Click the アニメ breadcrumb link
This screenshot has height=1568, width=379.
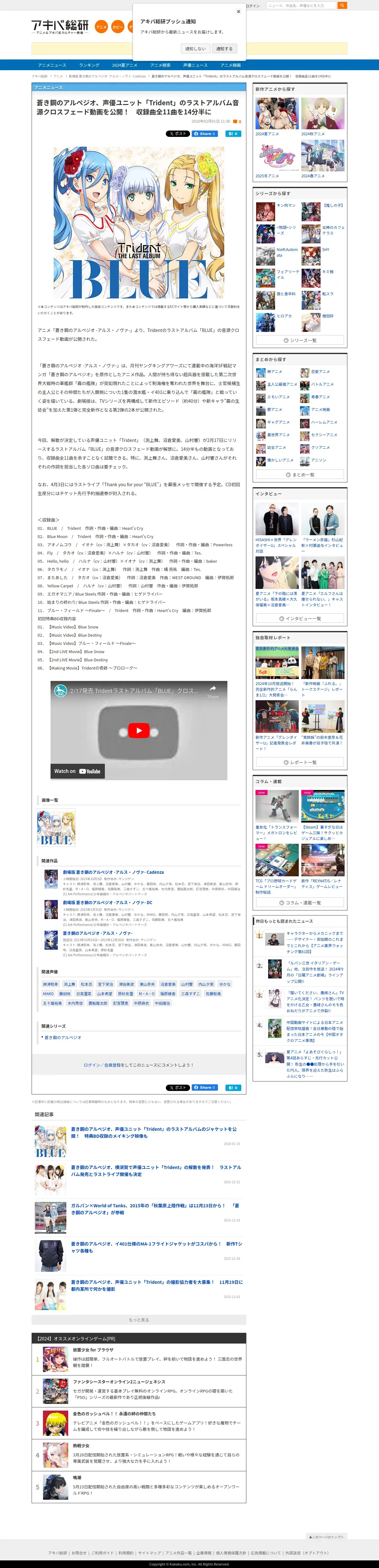click(x=58, y=76)
